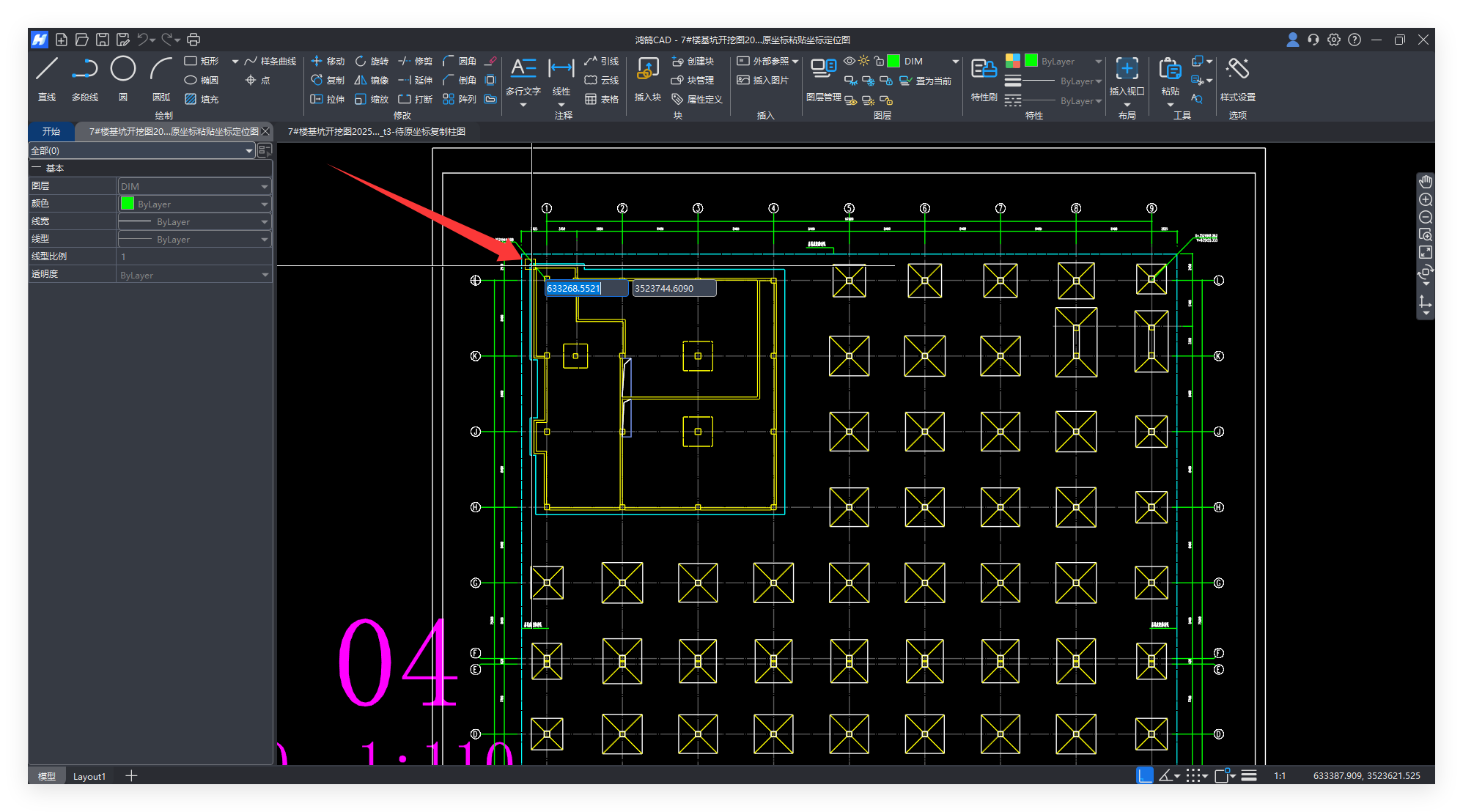Viewport: 1463px width, 812px height.
Task: Select the 线性 linear dimension tool
Action: click(x=561, y=70)
